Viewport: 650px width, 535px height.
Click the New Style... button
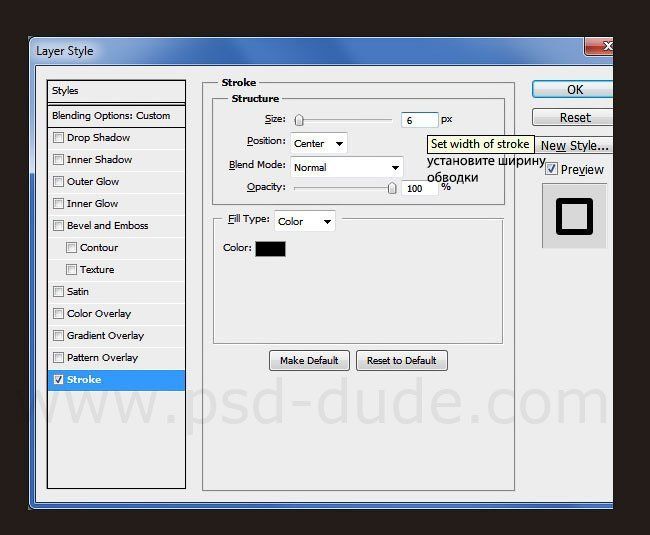tap(574, 145)
